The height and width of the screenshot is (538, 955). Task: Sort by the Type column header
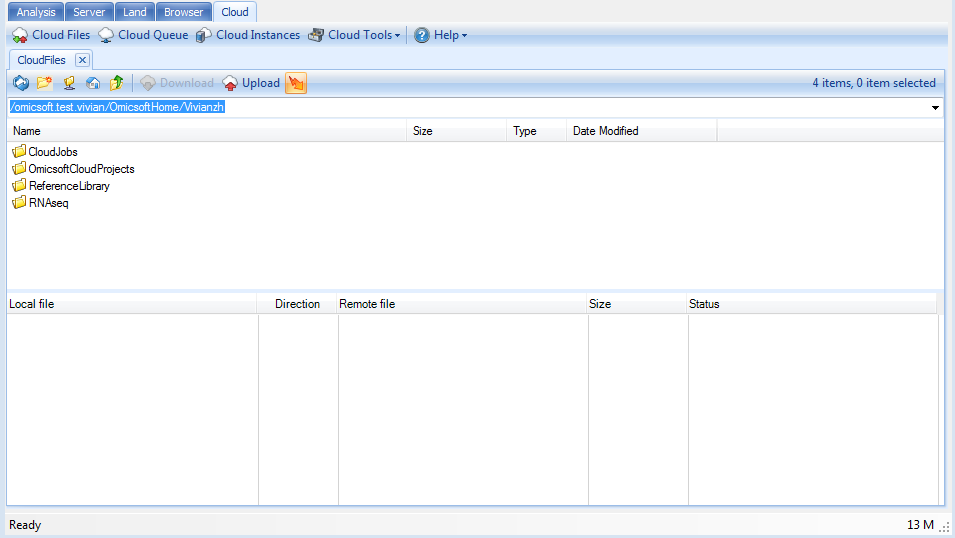[536, 131]
